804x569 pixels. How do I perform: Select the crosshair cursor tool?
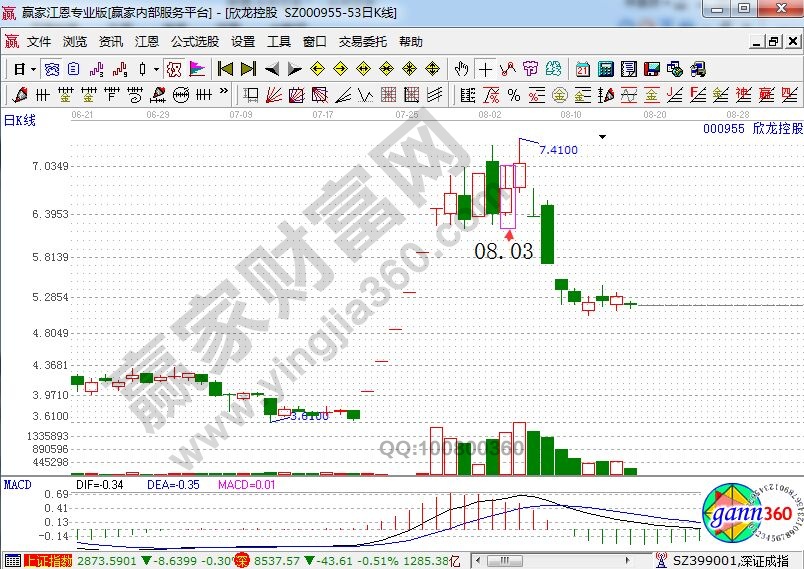point(485,69)
